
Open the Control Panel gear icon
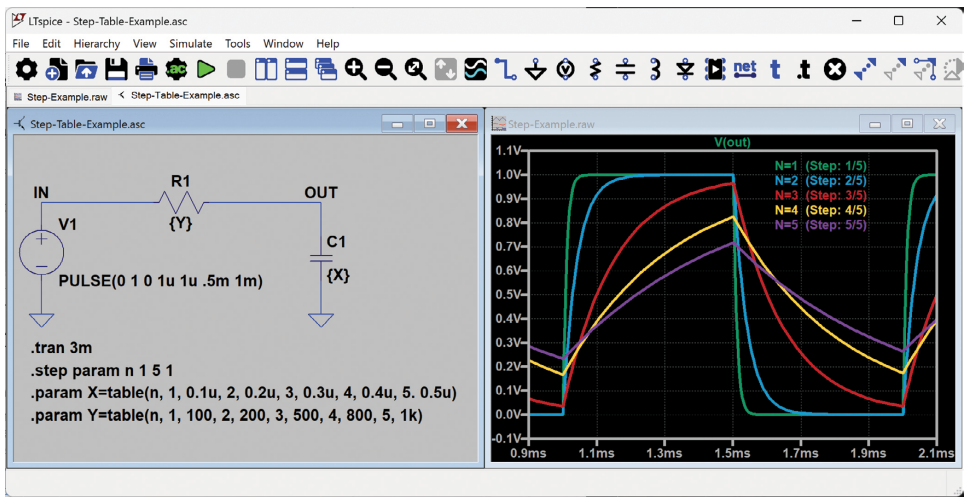pyautogui.click(x=26, y=69)
